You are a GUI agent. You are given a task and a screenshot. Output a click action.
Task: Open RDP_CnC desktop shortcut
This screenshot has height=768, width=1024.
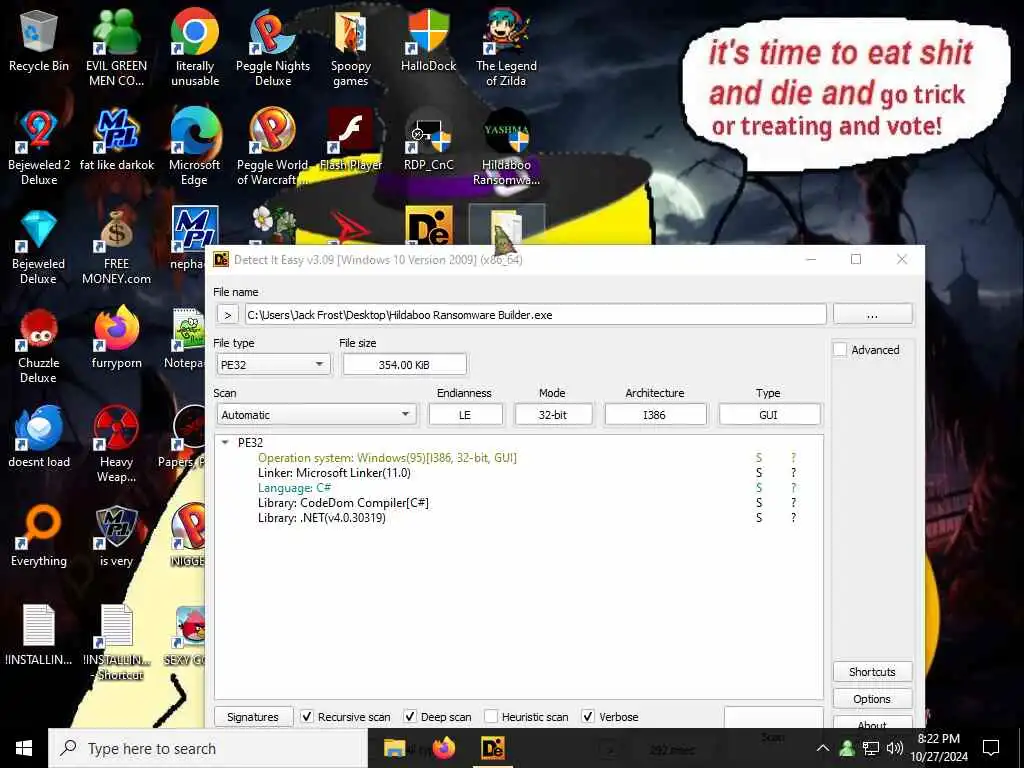[x=428, y=140]
